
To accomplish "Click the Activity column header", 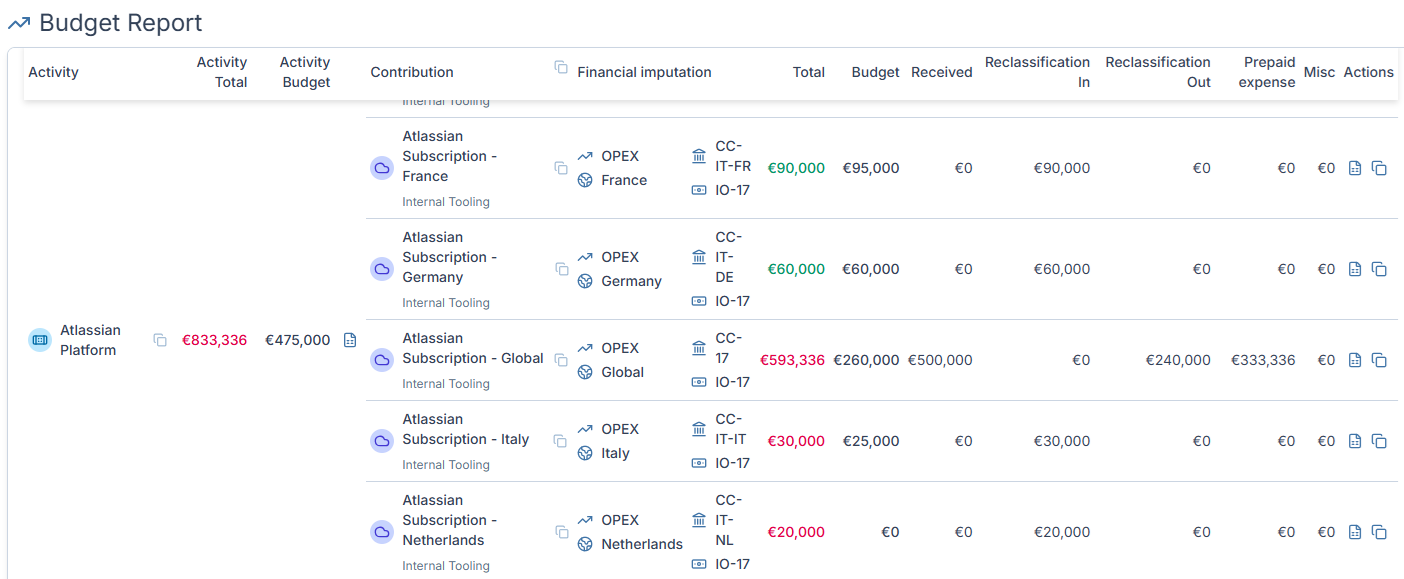I will click(53, 72).
